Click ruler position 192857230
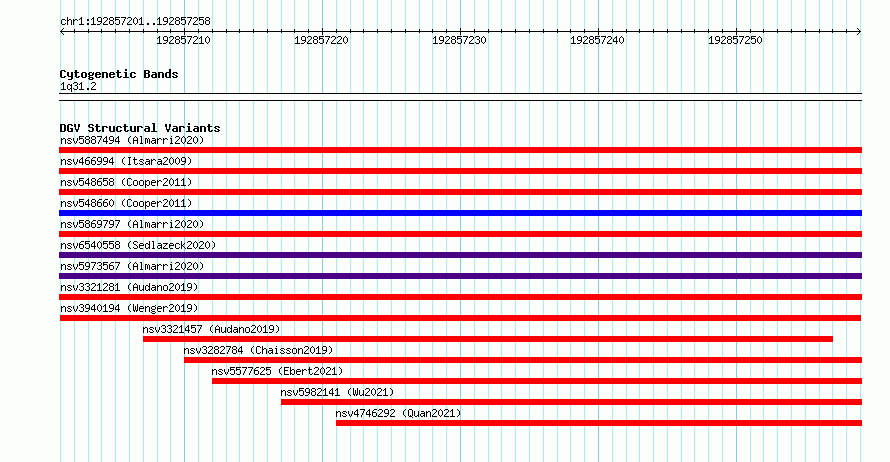The height and width of the screenshot is (462, 890). 459,40
